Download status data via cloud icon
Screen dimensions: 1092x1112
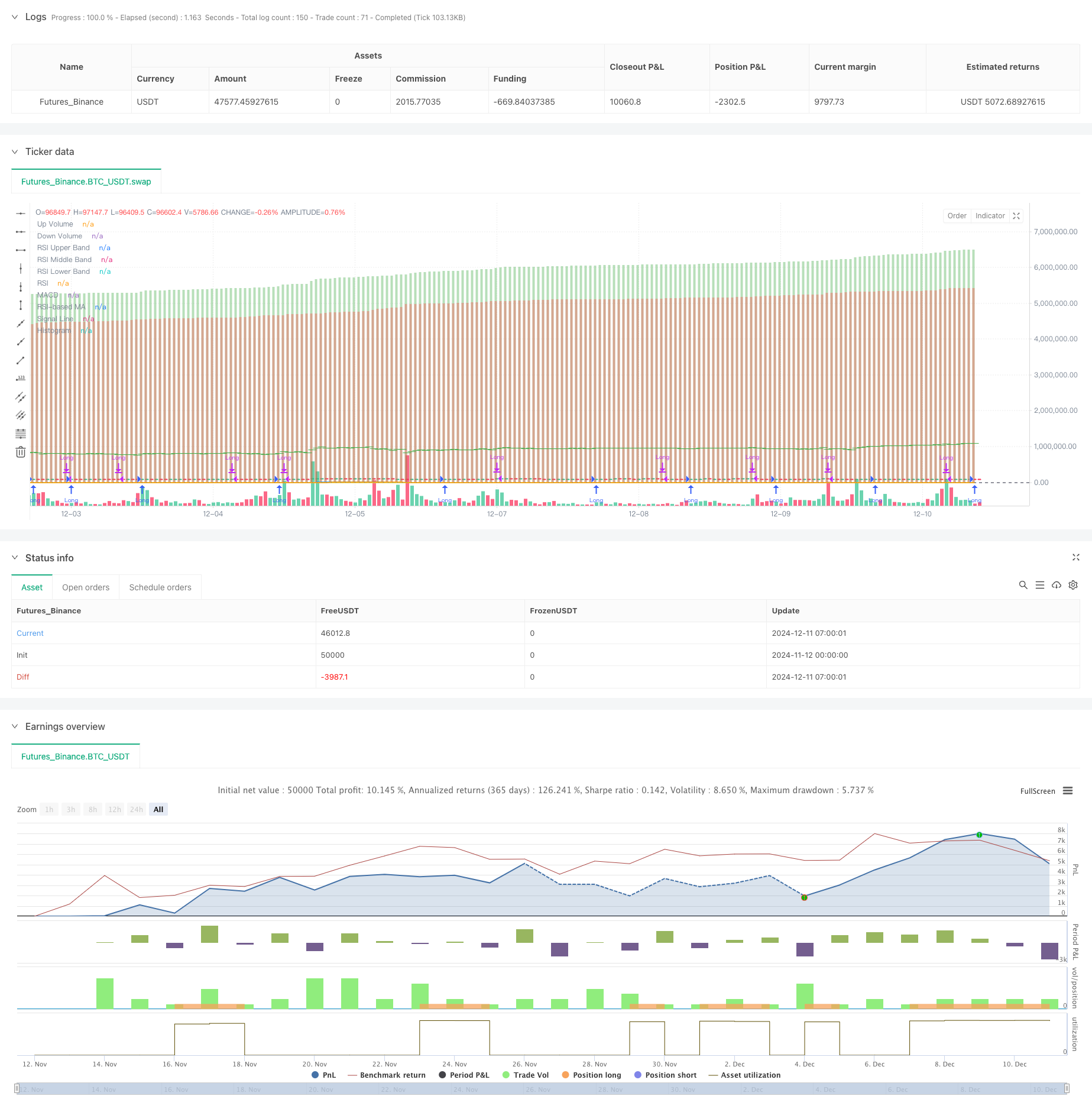[x=1057, y=585]
